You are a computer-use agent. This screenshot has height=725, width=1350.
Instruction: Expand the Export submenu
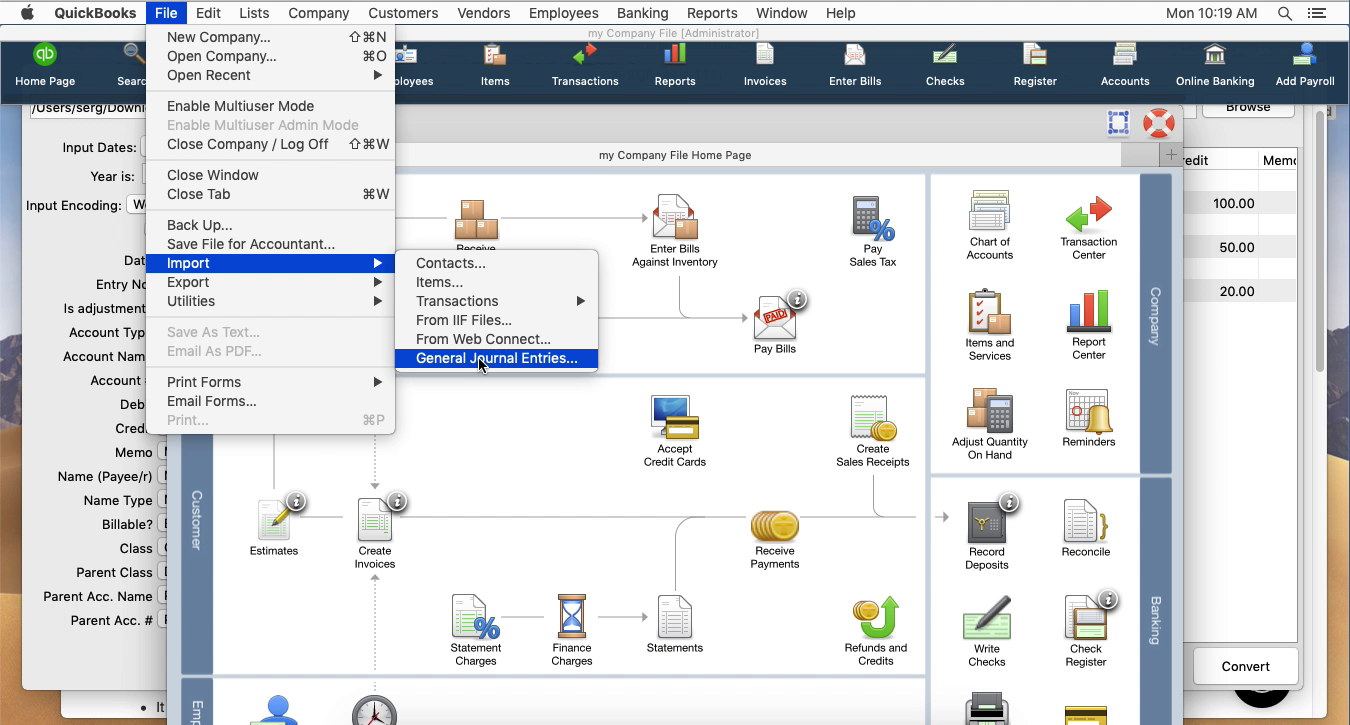click(x=270, y=282)
